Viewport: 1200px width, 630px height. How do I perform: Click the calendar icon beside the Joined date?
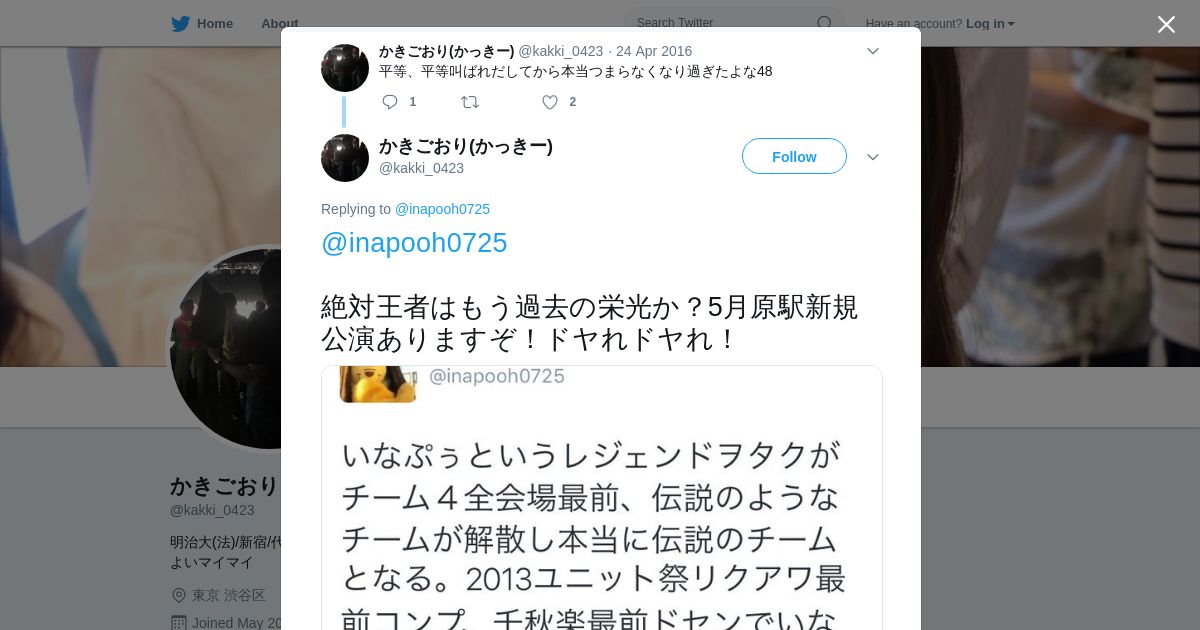click(x=179, y=622)
